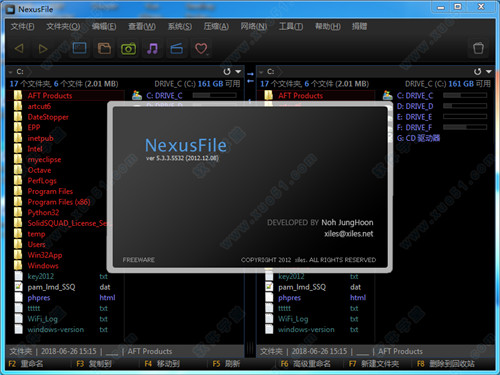
Task: Click the copy-to-right-panel arrow icon
Action: tap(250, 74)
